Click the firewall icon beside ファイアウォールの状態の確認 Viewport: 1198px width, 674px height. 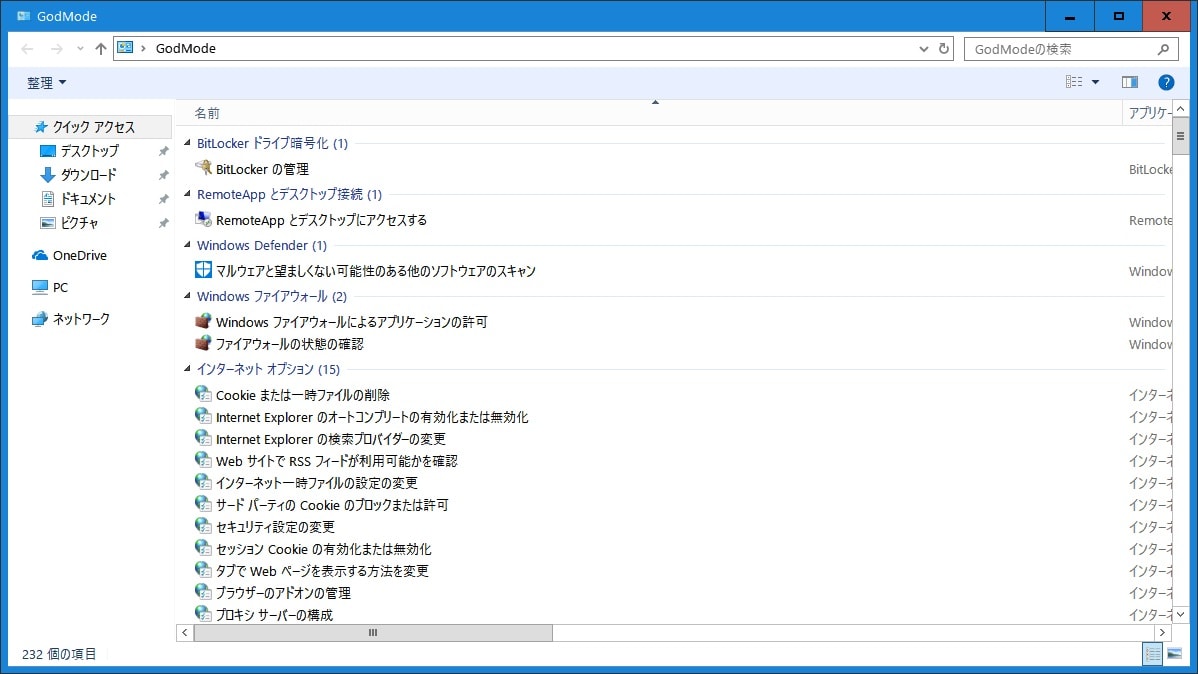click(x=203, y=343)
